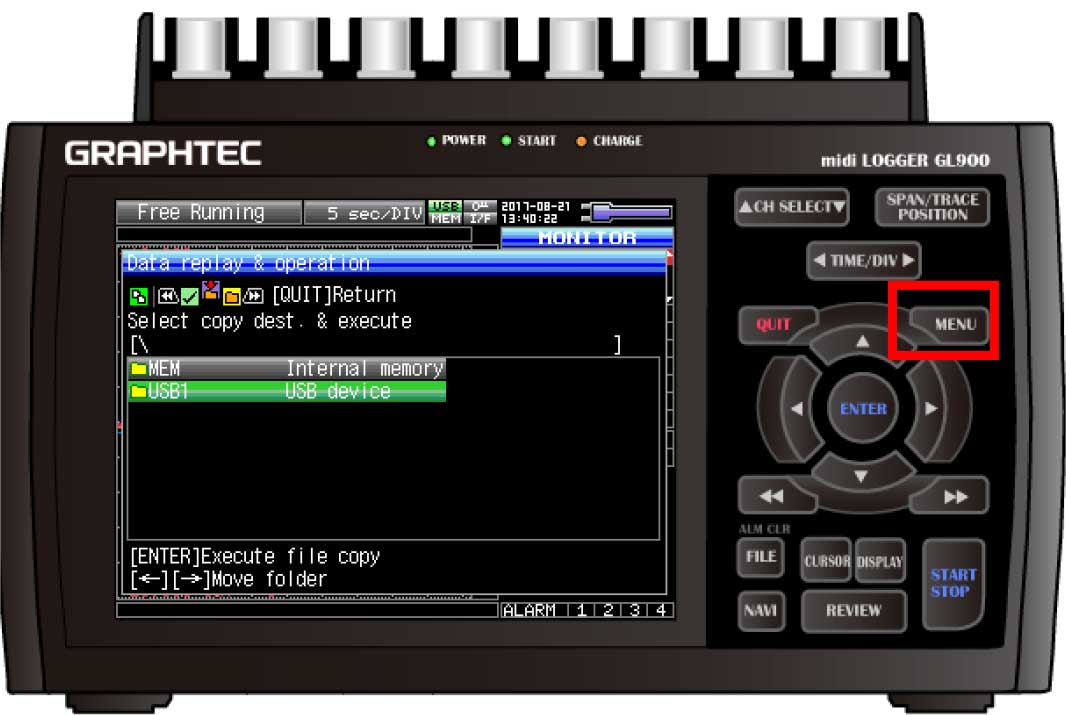This screenshot has height=715, width=1066.
Task: Toggle the START STOP key
Action: pyautogui.click(x=952, y=583)
